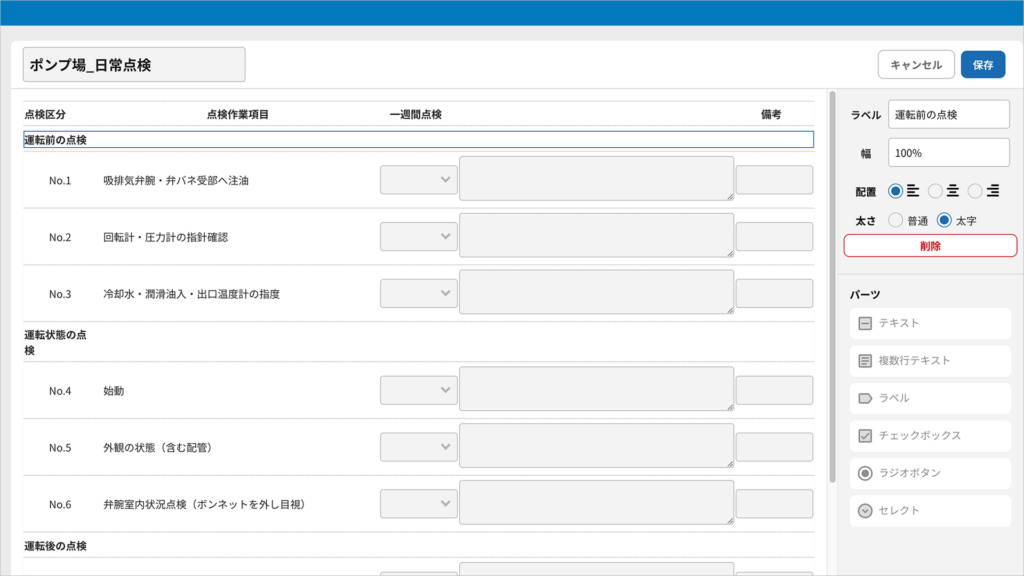The height and width of the screenshot is (576, 1024).
Task: Click the 備考 remarks field in No.5 row
Action: tap(775, 447)
